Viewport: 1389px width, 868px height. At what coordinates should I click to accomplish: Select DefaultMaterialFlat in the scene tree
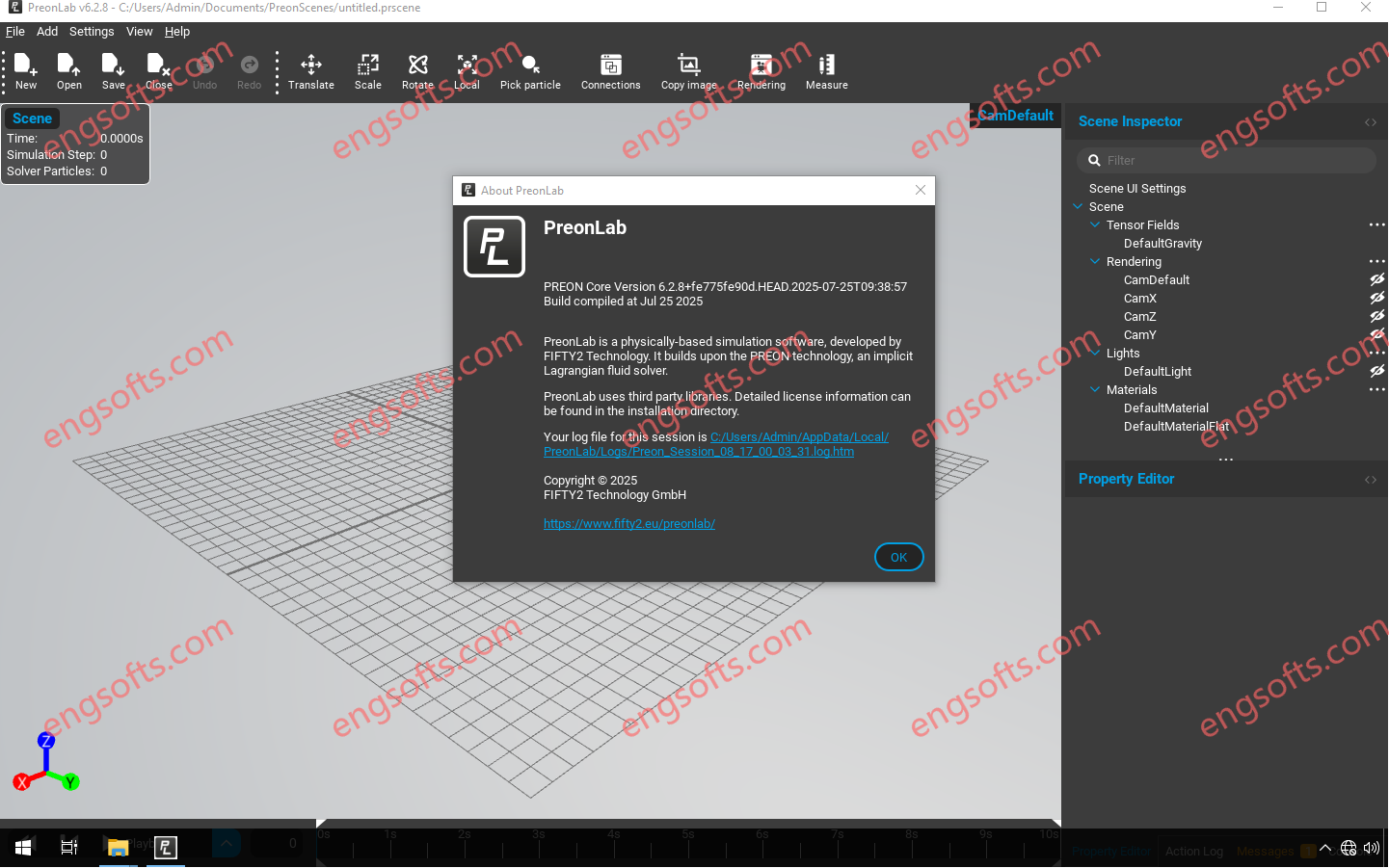coord(1177,427)
